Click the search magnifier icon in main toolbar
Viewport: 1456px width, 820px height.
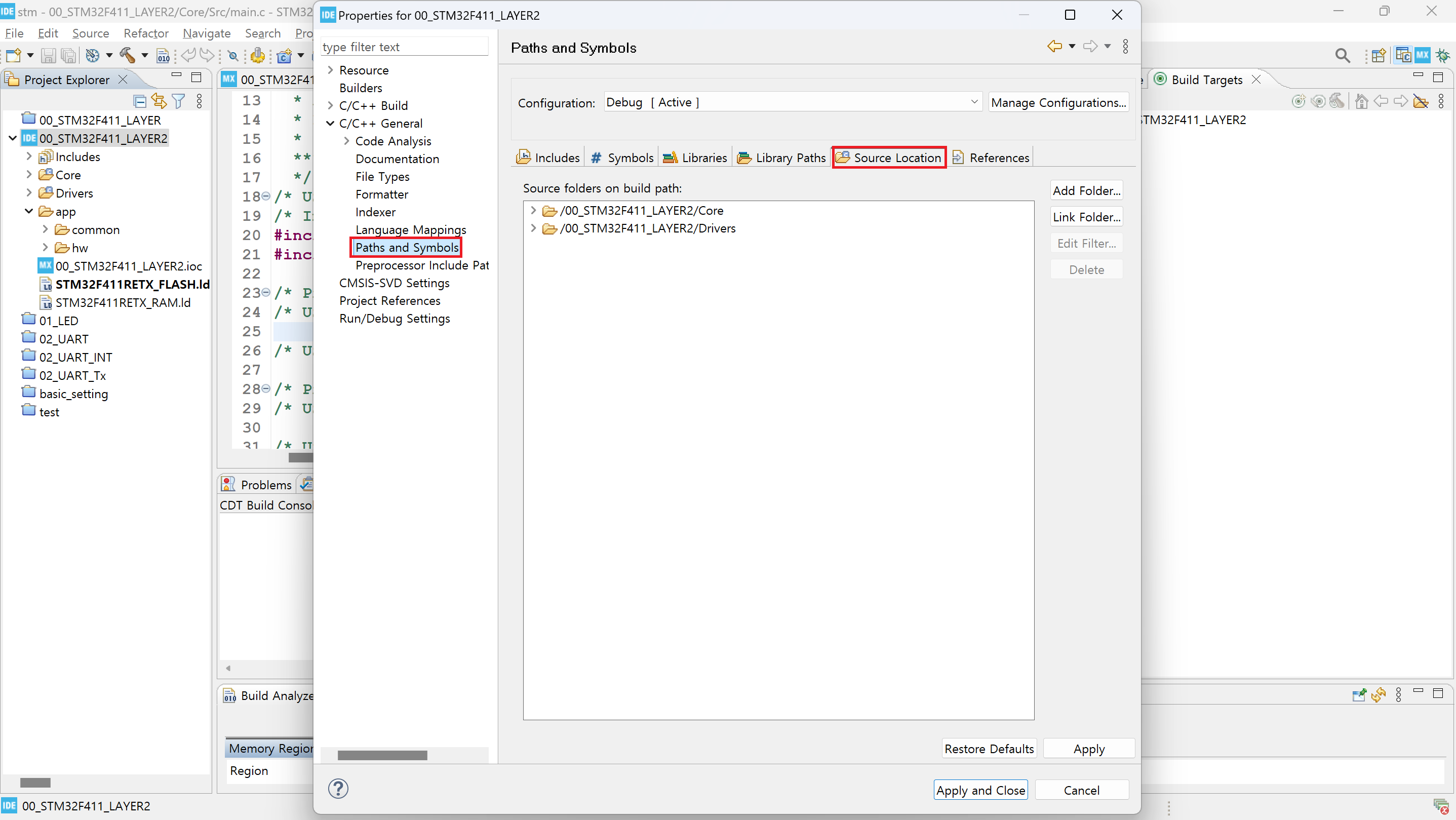pos(1343,55)
